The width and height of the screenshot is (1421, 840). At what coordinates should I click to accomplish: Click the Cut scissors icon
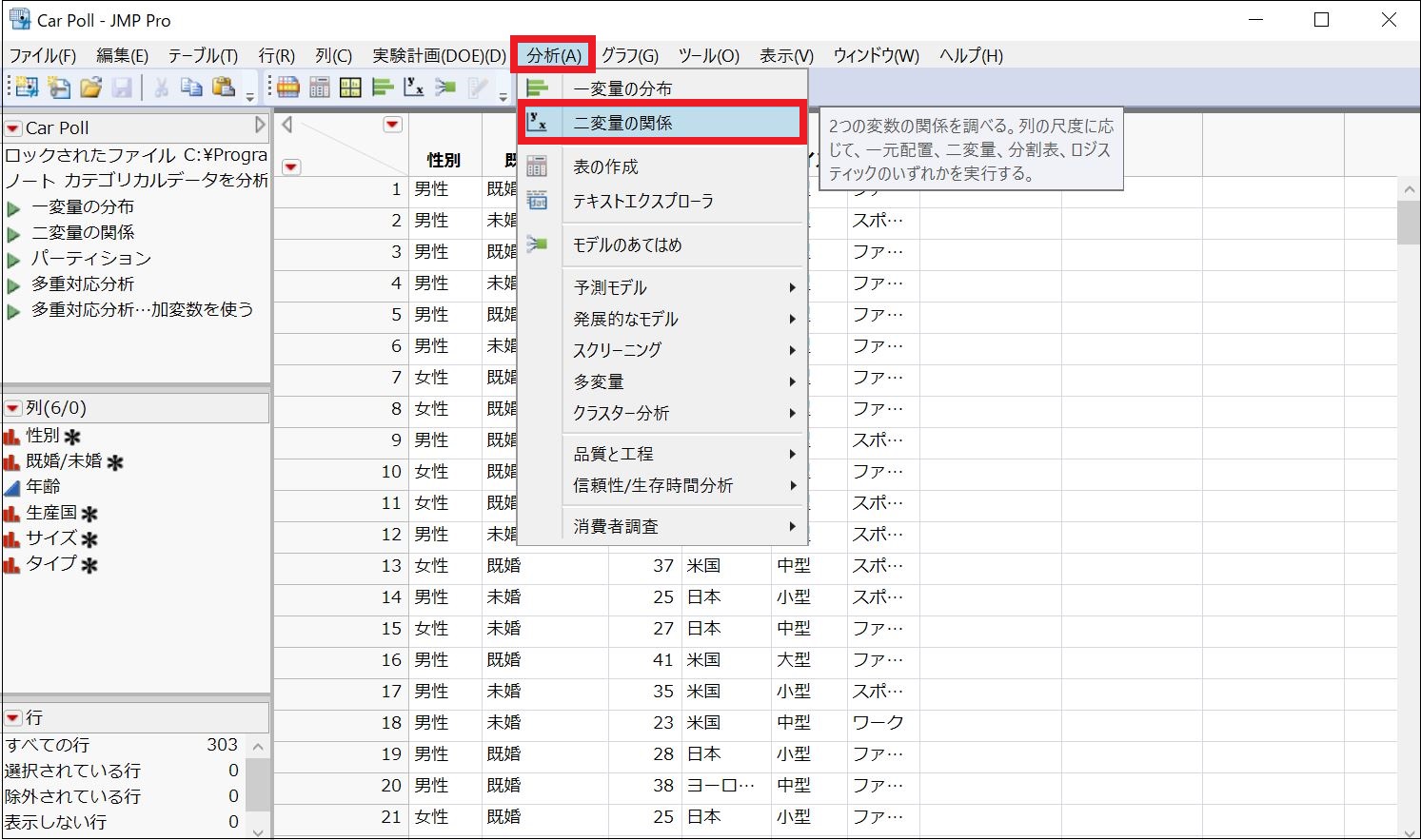tap(161, 88)
